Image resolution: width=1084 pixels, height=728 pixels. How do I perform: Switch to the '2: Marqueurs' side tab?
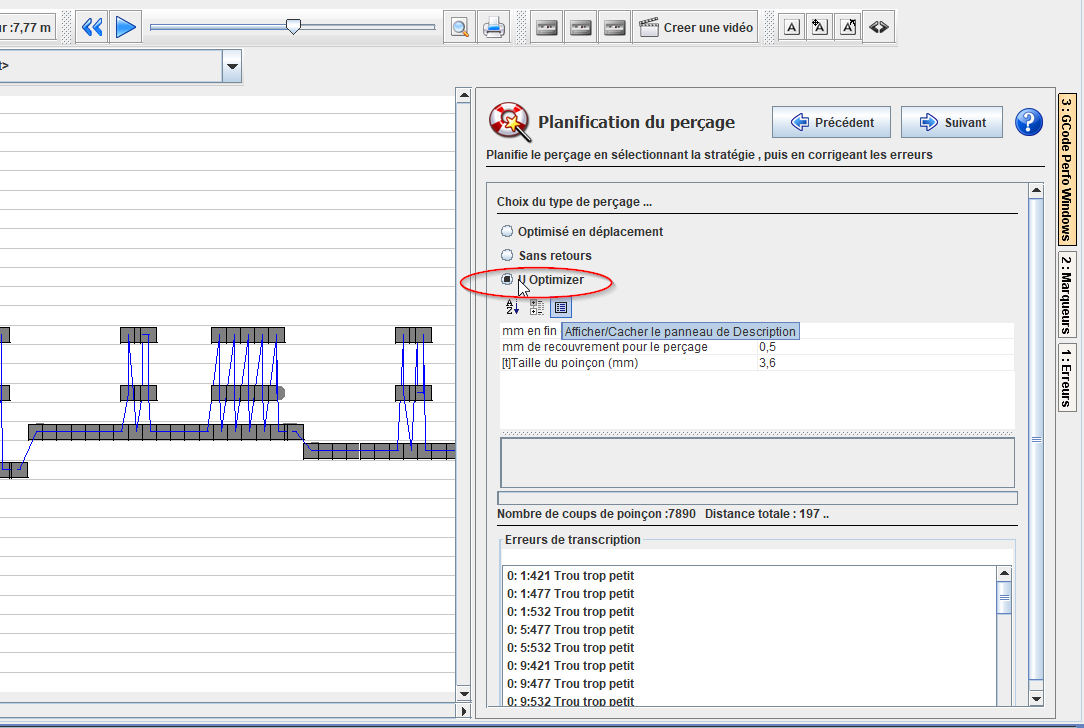coord(1067,295)
